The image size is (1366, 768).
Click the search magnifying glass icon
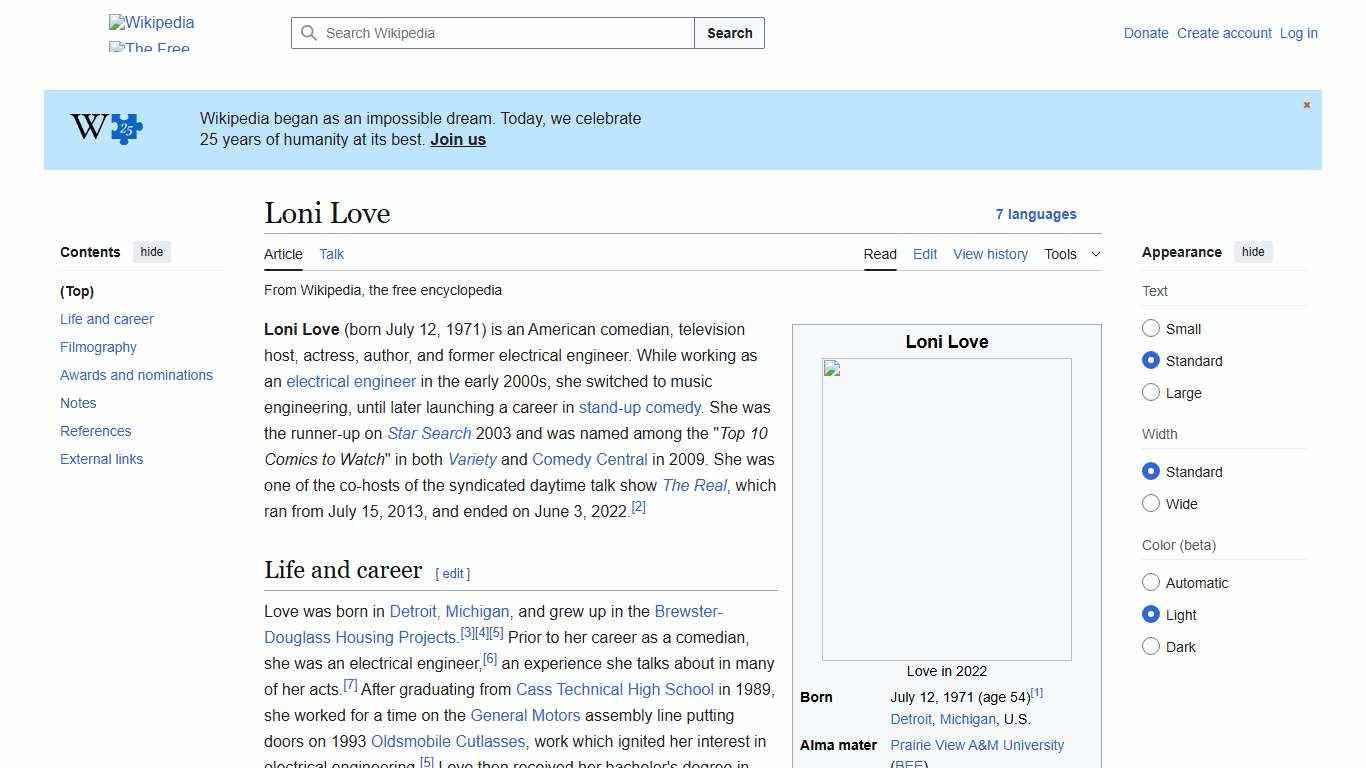(x=310, y=33)
